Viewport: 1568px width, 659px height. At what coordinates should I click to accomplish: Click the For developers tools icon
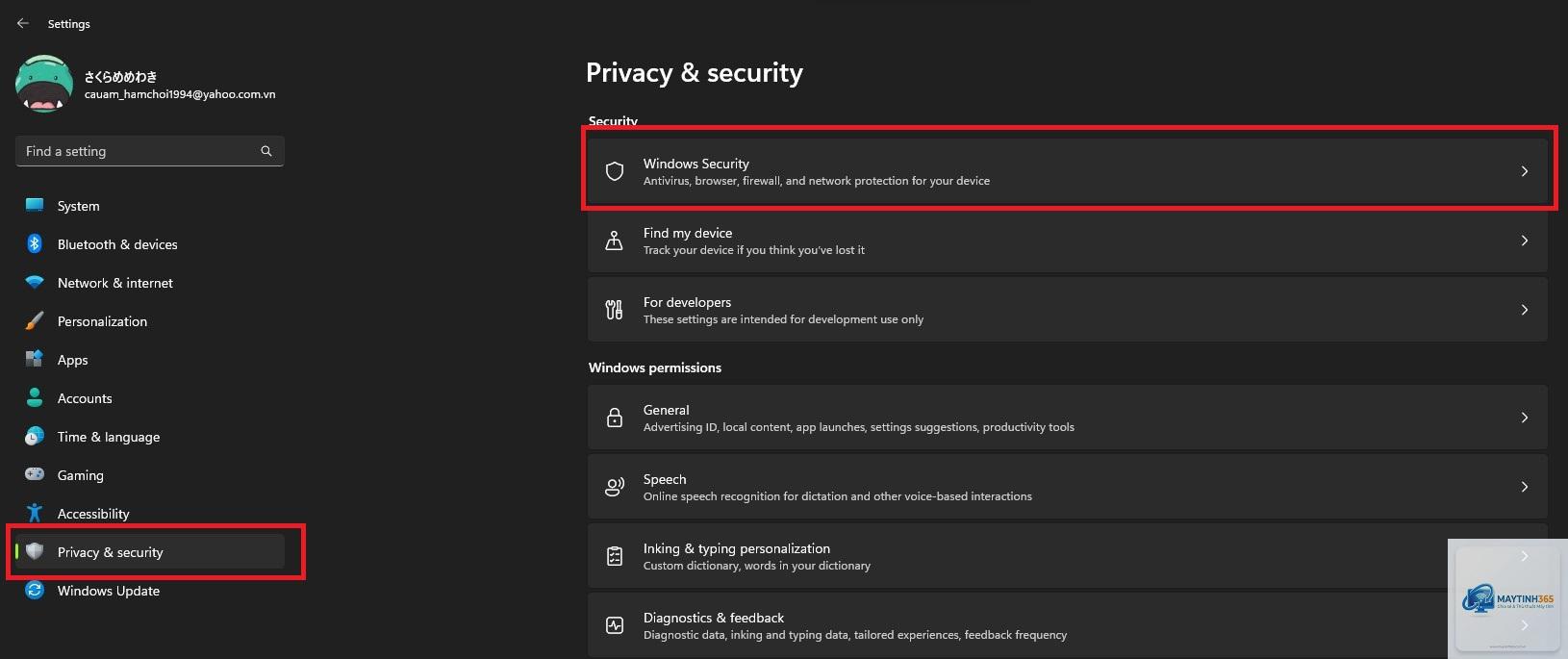(x=615, y=310)
